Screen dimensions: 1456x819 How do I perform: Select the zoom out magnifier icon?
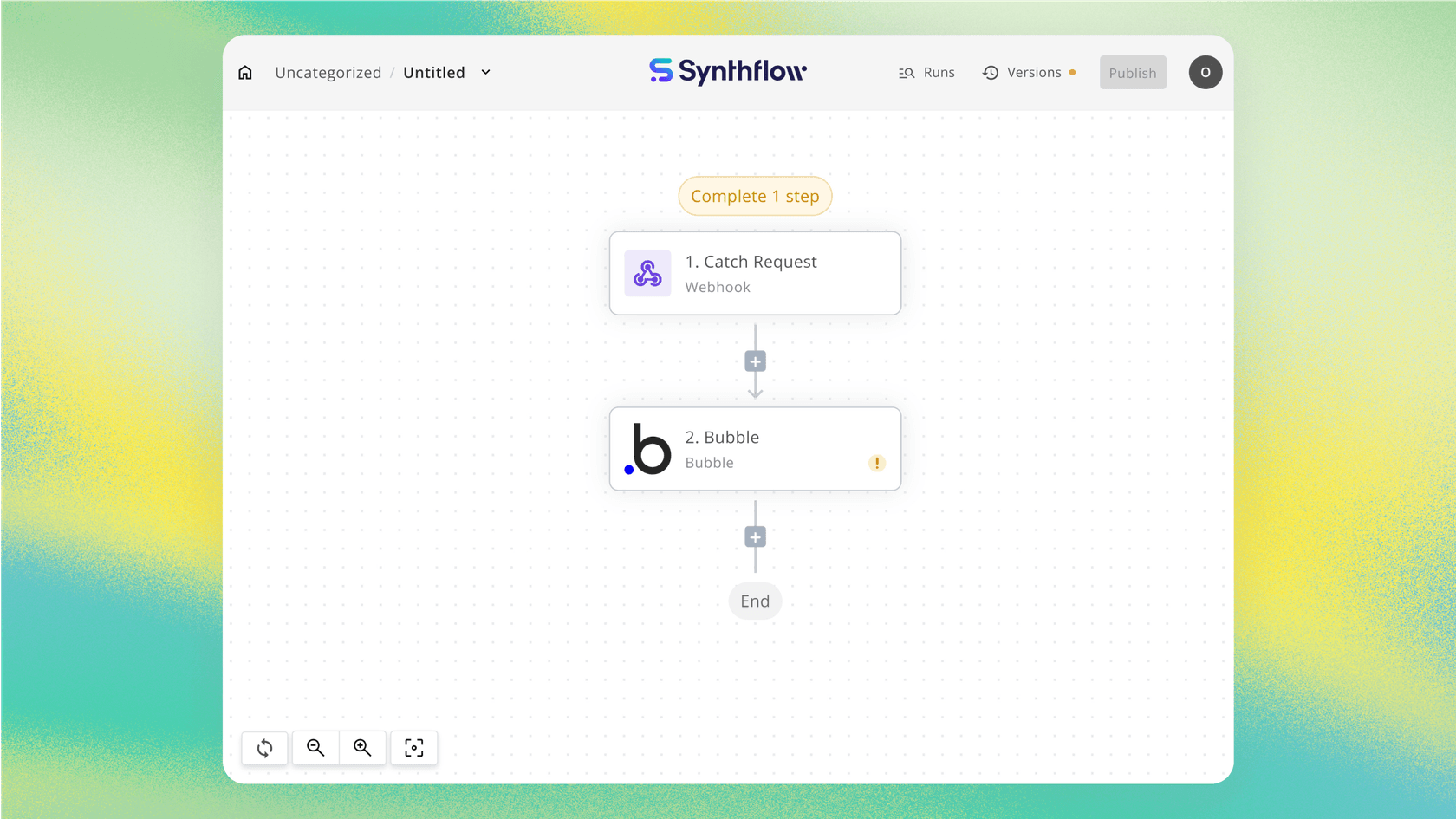315,747
